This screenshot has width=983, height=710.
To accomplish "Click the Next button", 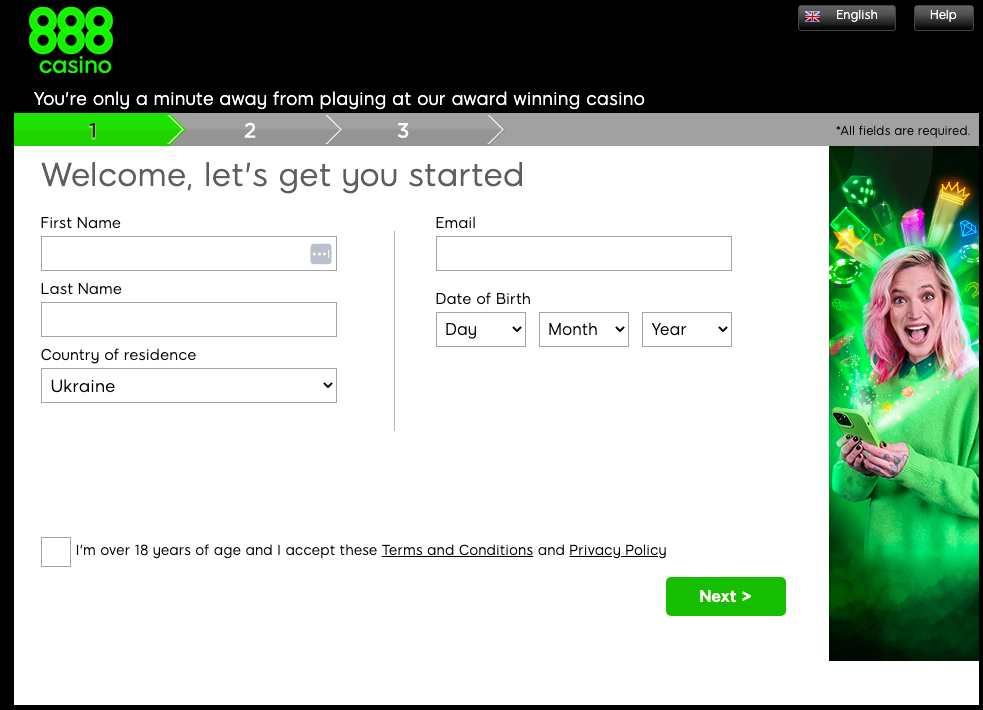I will [x=725, y=596].
